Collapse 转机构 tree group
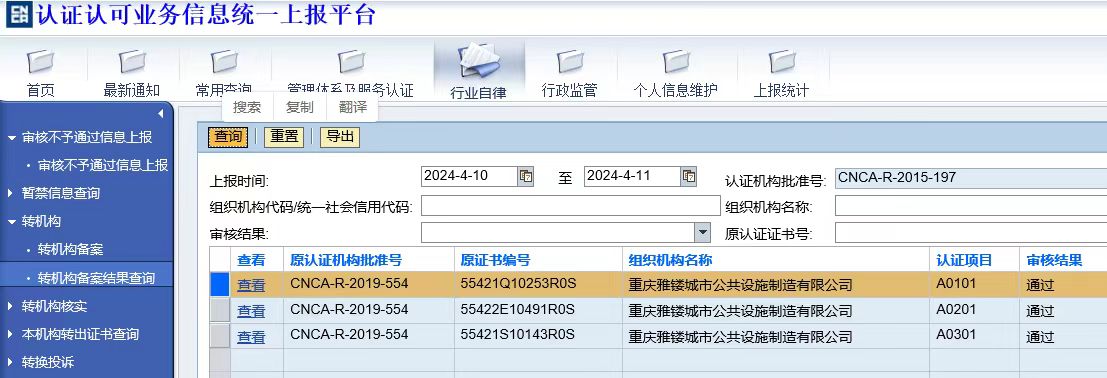This screenshot has height=378, width=1107. (x=11, y=222)
